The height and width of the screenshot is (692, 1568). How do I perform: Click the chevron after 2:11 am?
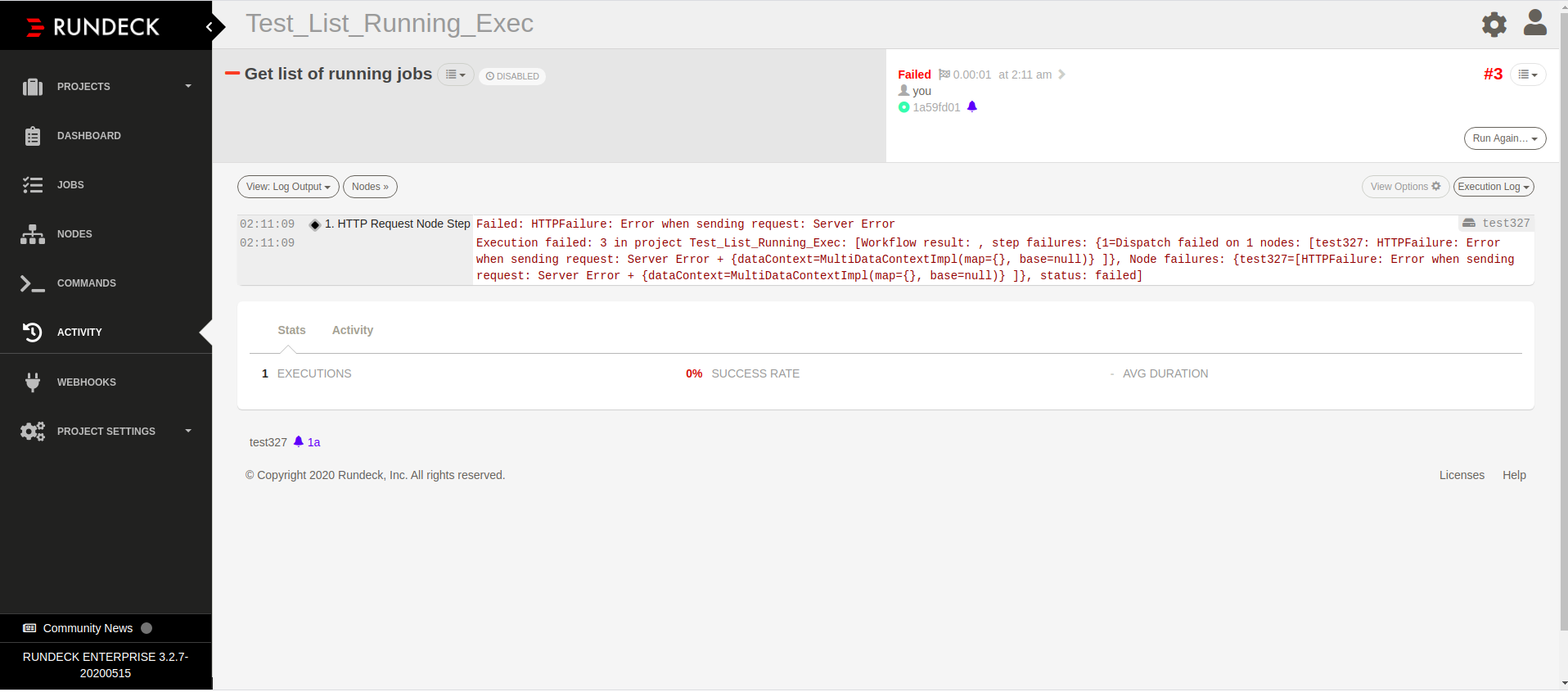coord(1061,75)
